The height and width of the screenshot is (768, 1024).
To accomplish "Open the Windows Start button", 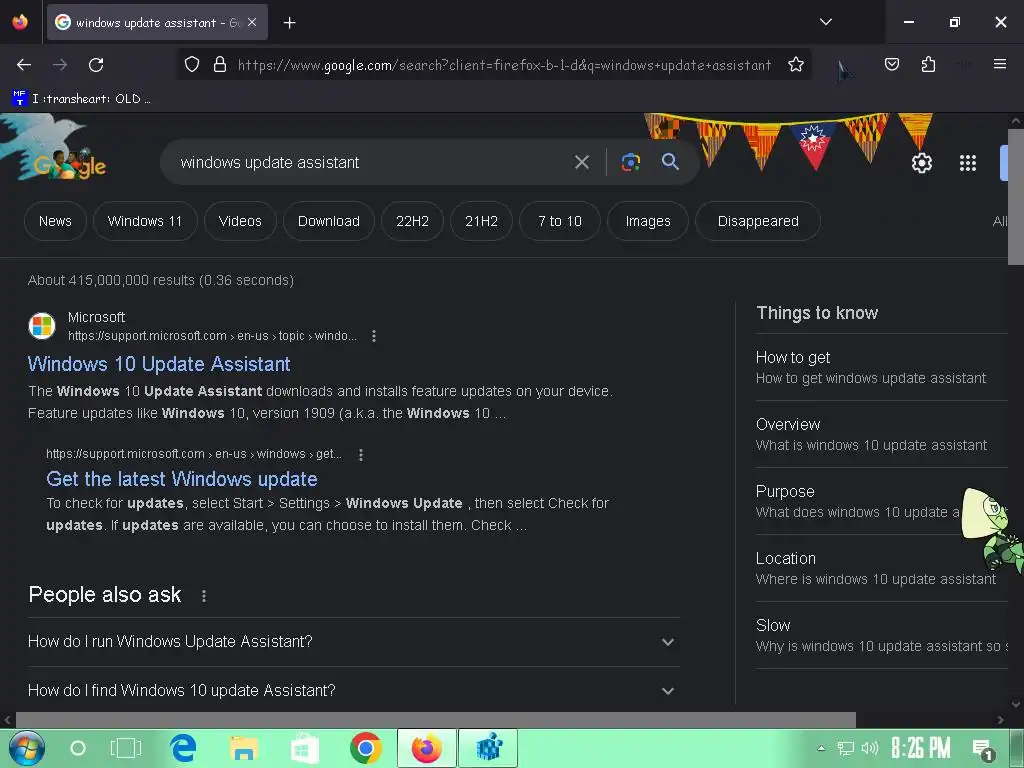I will [x=27, y=748].
